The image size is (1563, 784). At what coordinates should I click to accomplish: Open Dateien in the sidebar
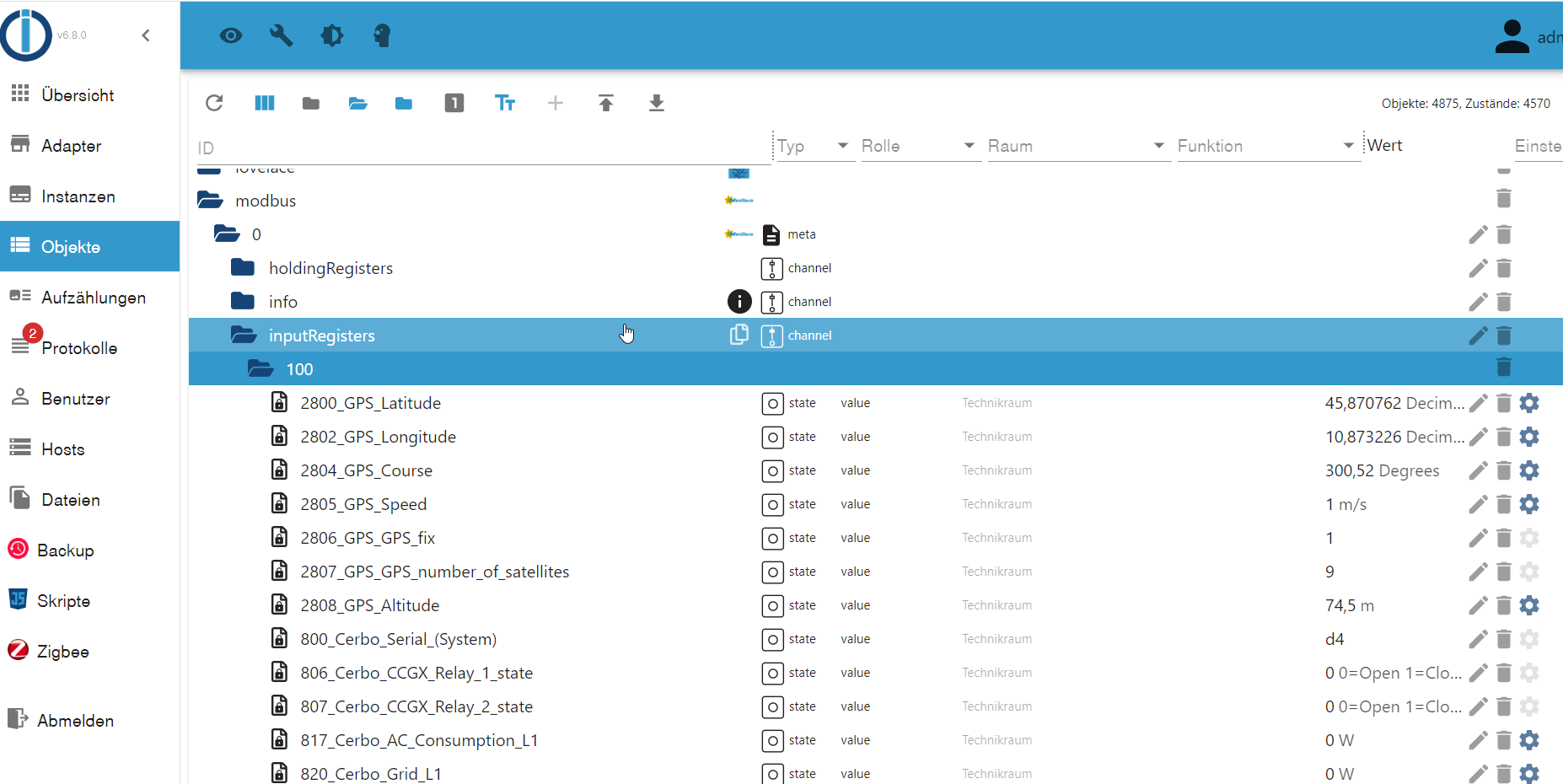(89, 500)
